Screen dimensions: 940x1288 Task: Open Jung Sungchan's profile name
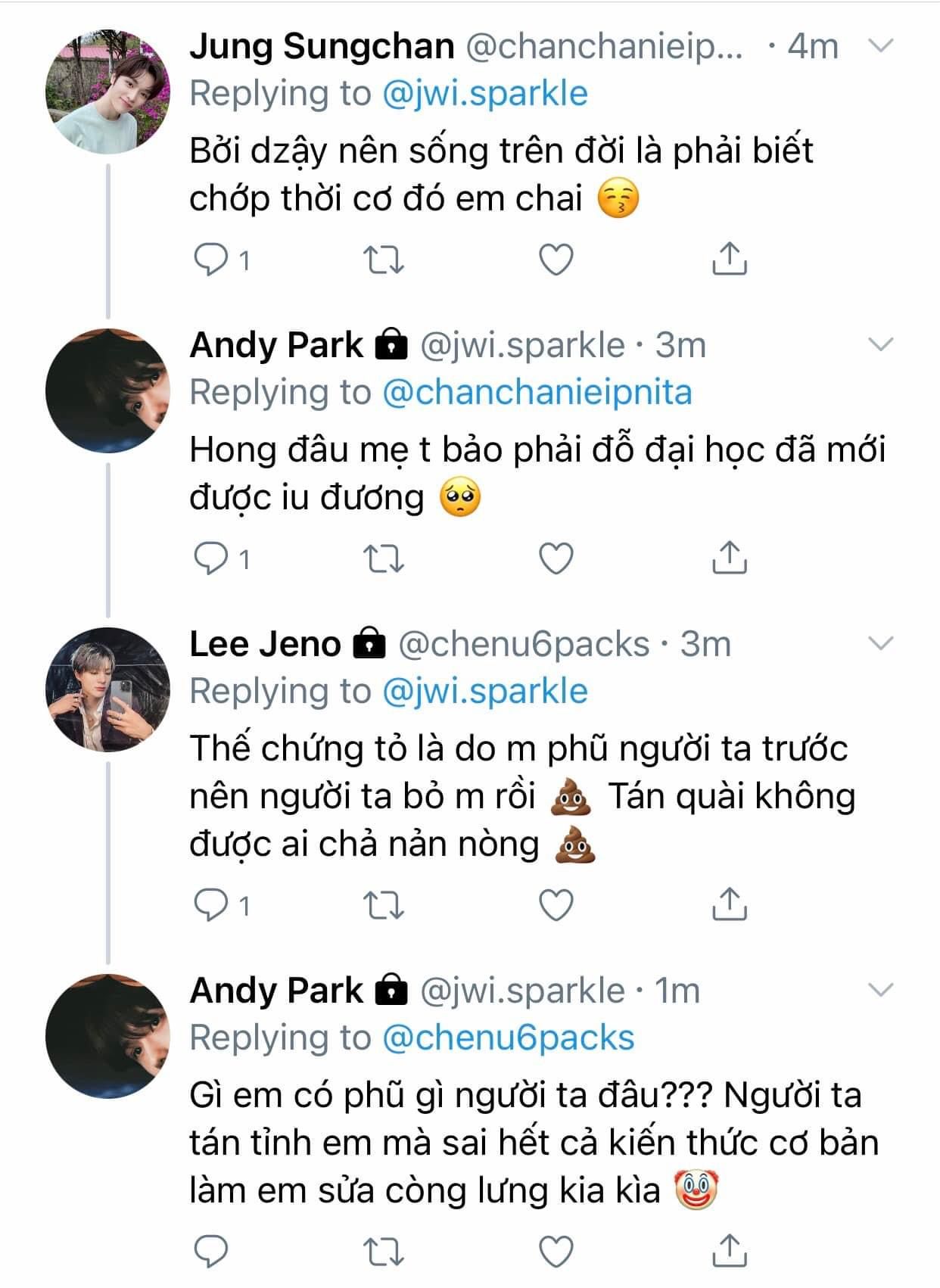pos(322,46)
